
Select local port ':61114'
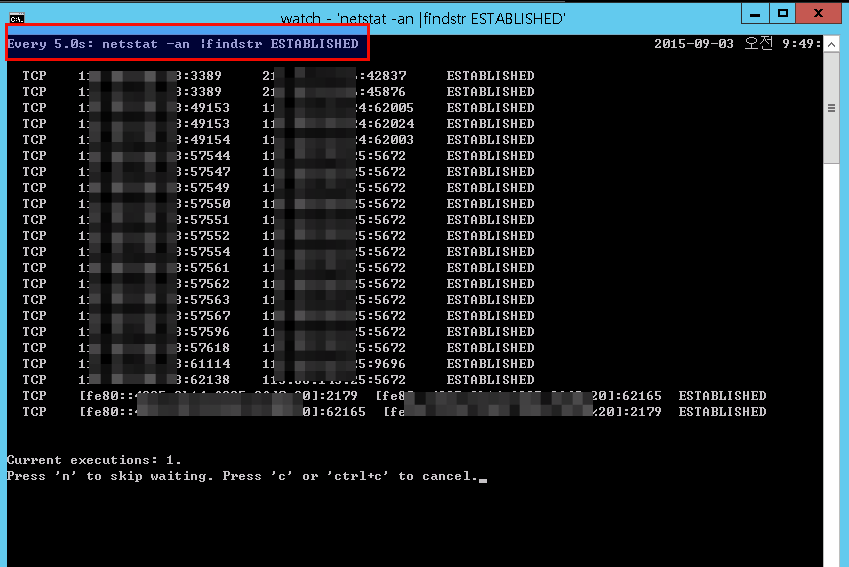click(207, 364)
